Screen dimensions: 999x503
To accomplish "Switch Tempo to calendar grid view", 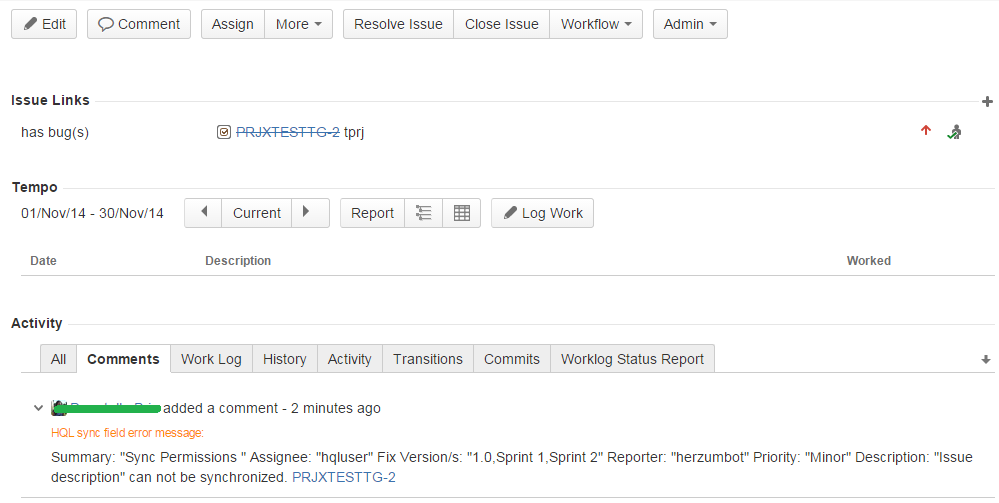I will [461, 213].
